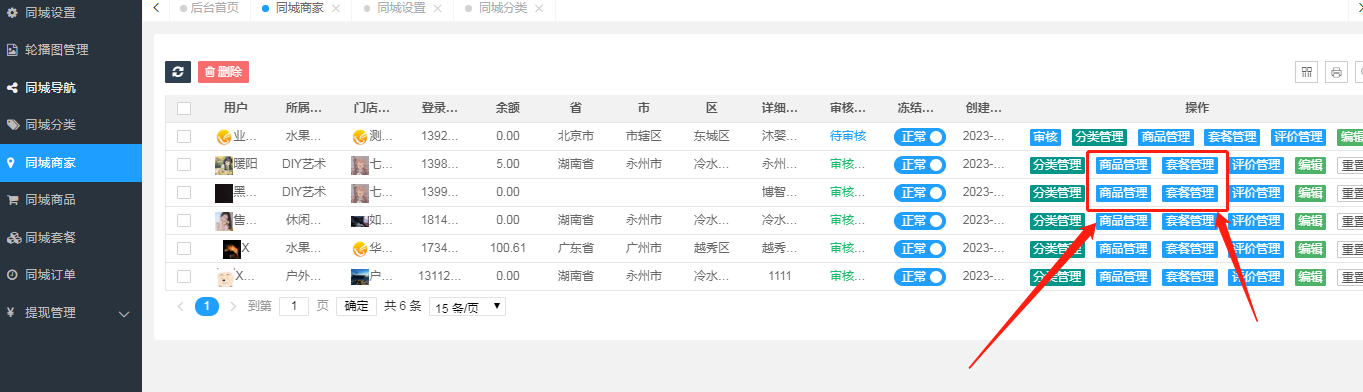Open 商品管理 in the 暖阳 row
1363x392 pixels.
(1123, 165)
